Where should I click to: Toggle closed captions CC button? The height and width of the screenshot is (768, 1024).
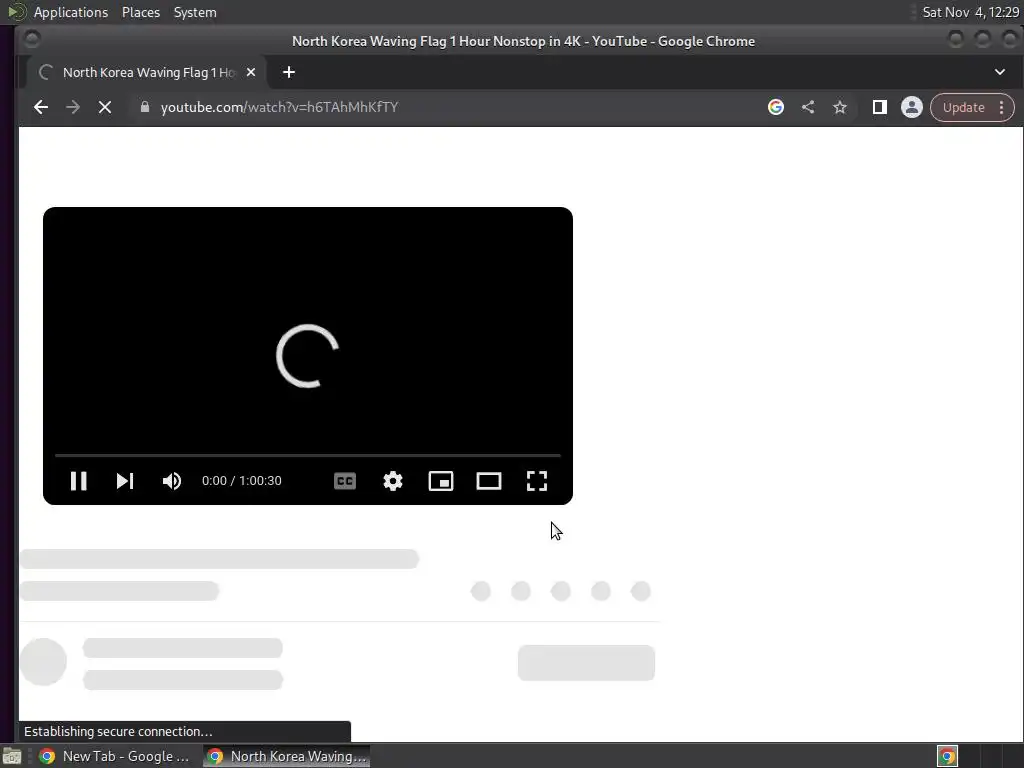(x=345, y=481)
